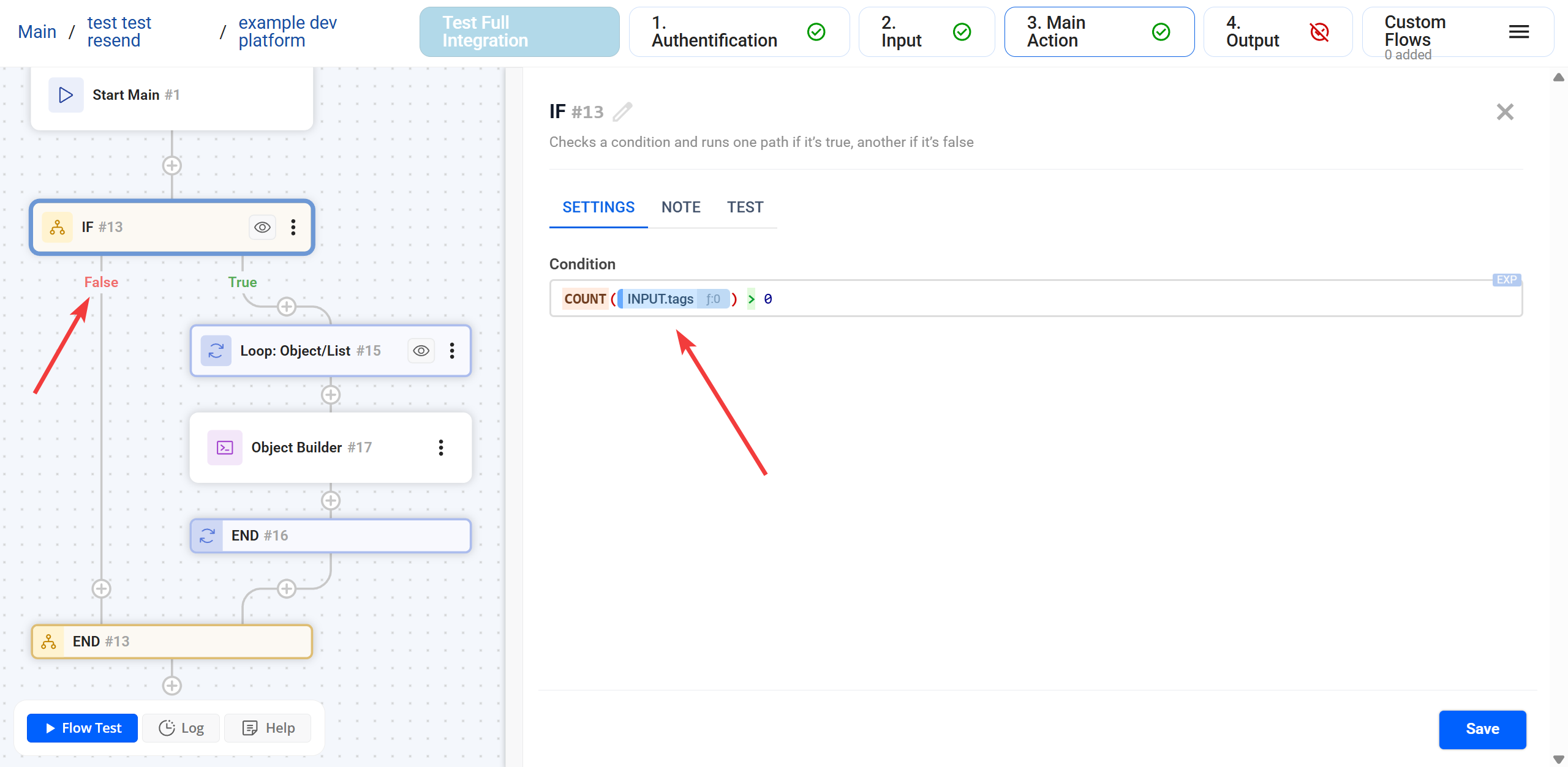
Task: Open the three-dot menu on Loop #15
Action: tap(453, 351)
